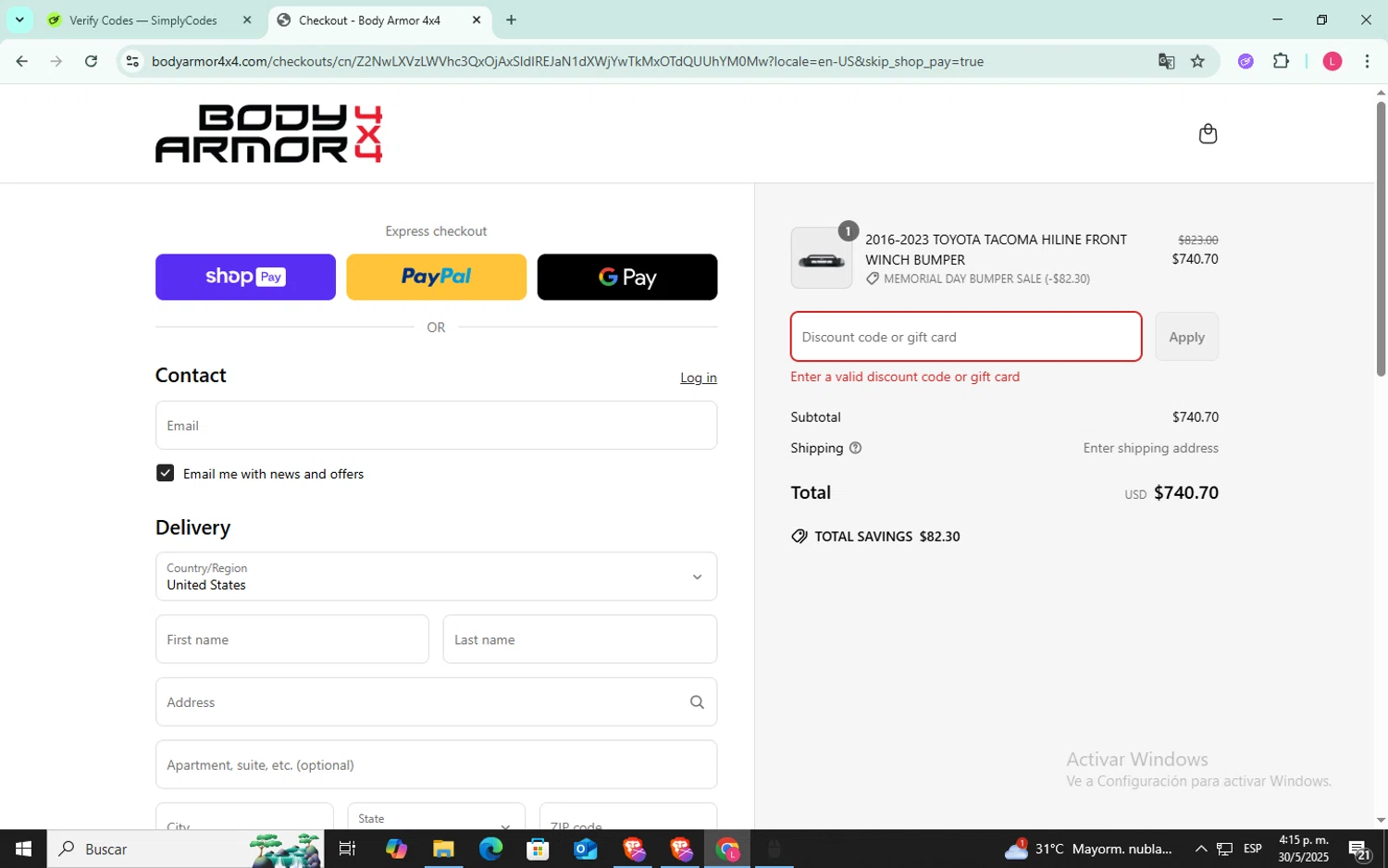Pay with PayPal

(436, 277)
